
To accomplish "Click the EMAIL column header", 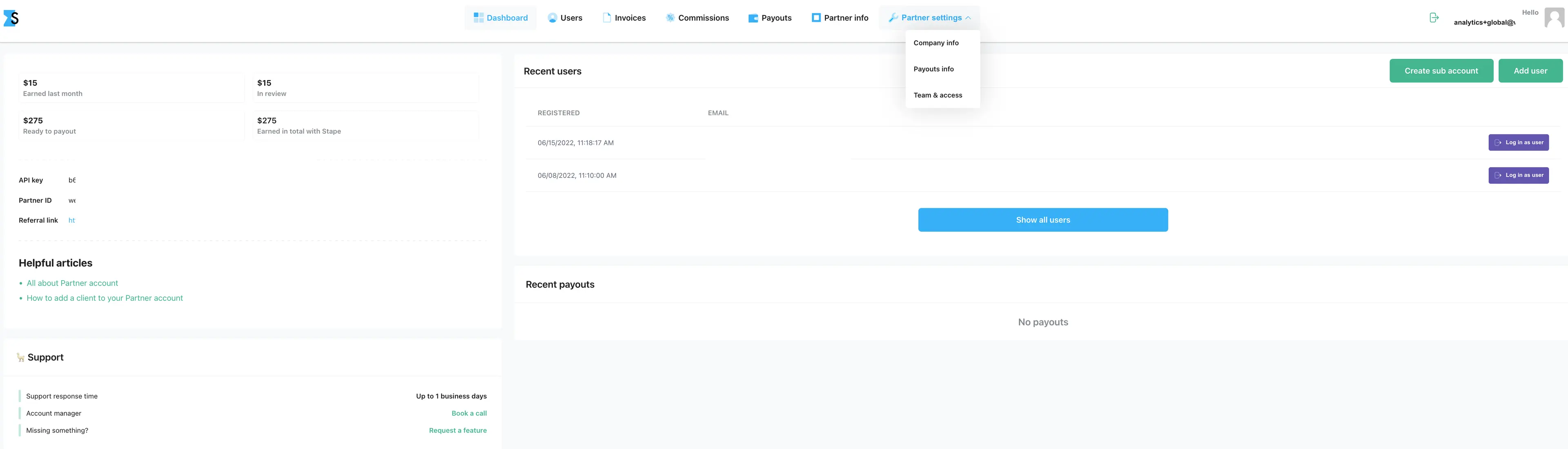I will [x=718, y=113].
